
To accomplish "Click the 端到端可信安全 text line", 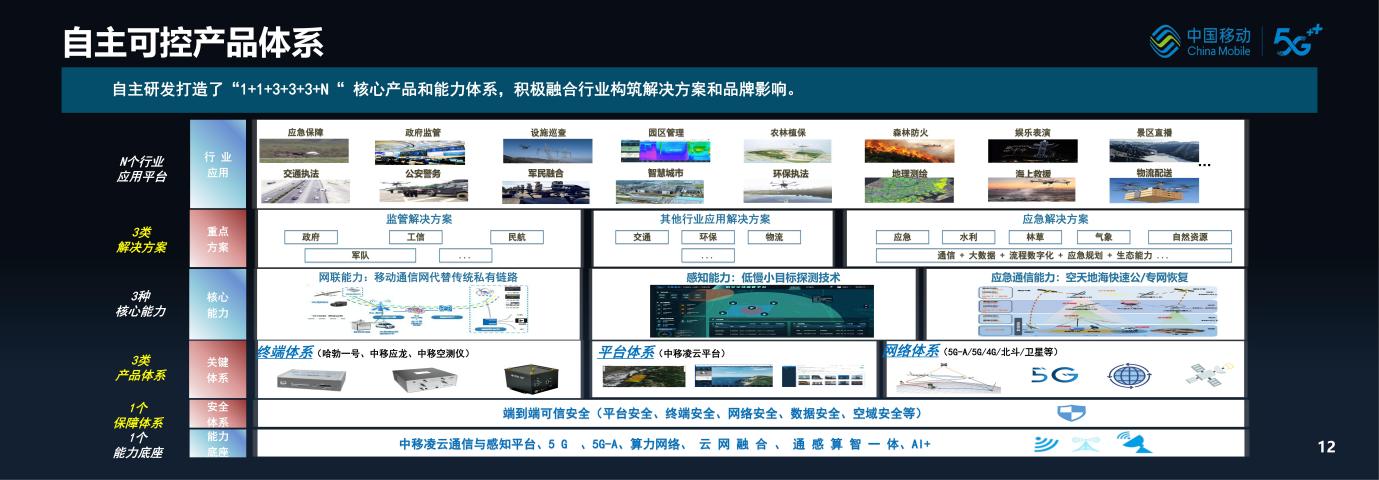I will (x=712, y=413).
